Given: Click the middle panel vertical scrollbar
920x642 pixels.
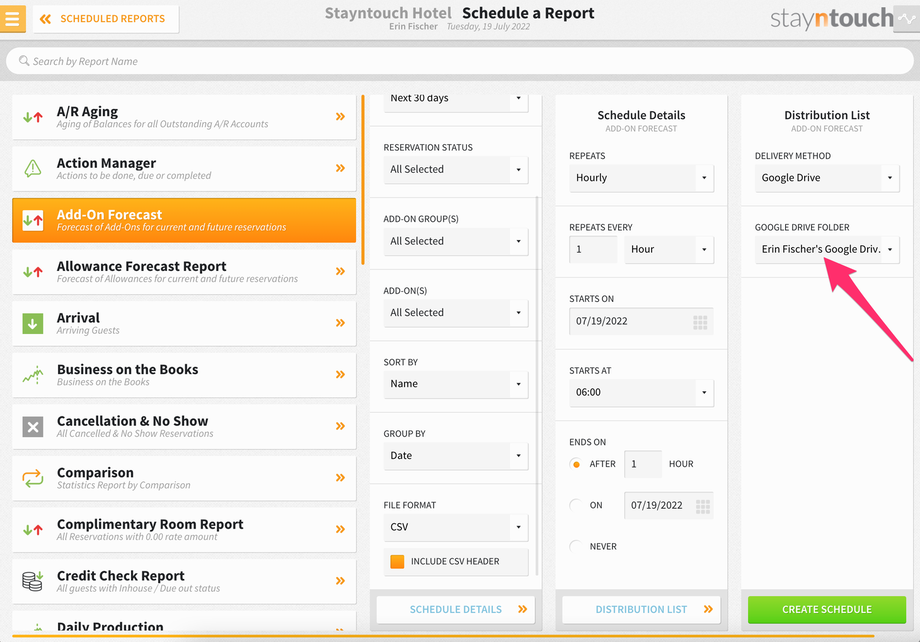Looking at the screenshot, I should pyautogui.click(x=537, y=384).
